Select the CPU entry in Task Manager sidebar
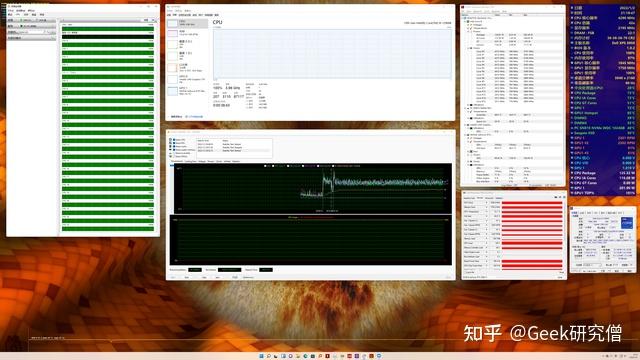 (x=187, y=23)
